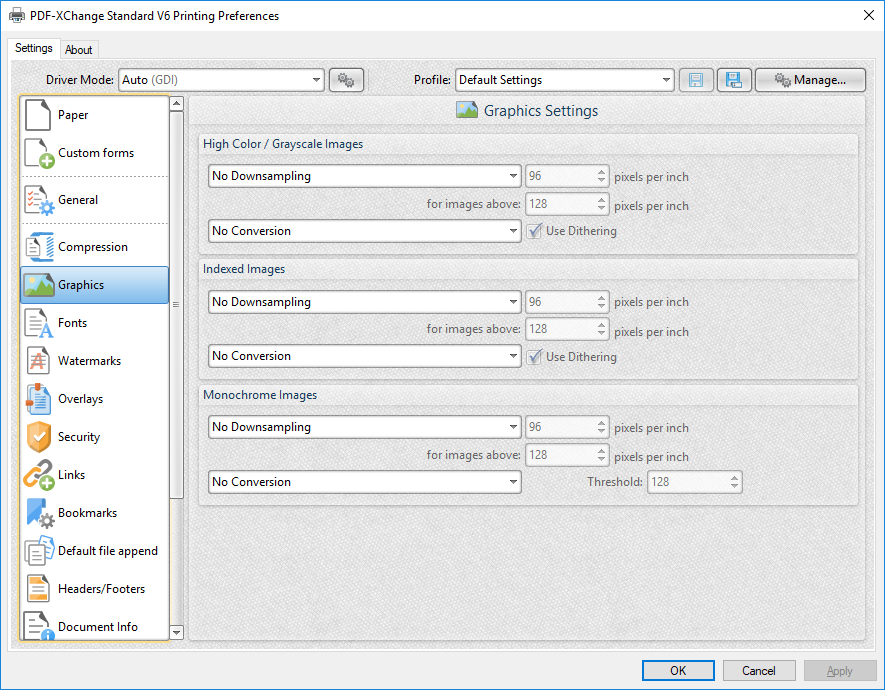Screen dimensions: 885x690
Task: Open High Color conversion dropdown
Action: (x=365, y=231)
